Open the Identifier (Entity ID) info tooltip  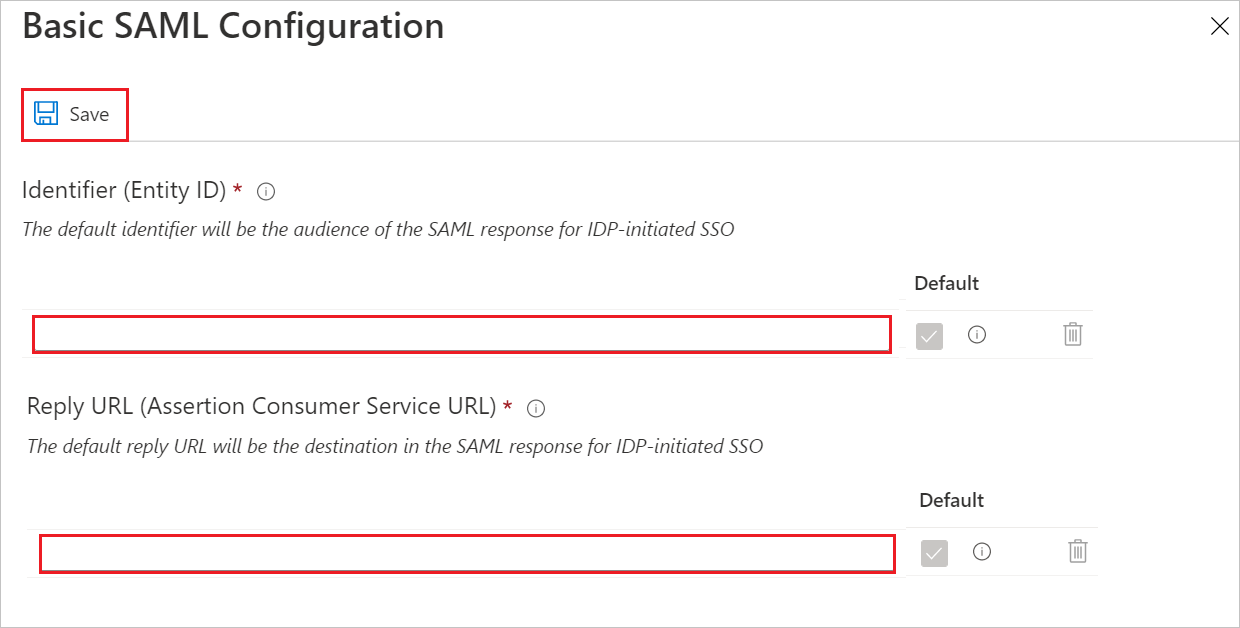[265, 190]
